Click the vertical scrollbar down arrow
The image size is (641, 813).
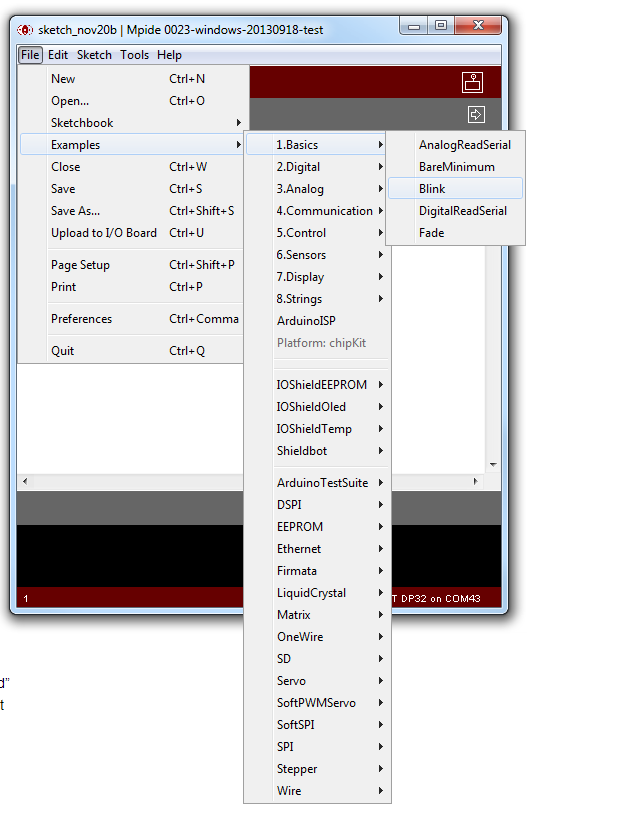[492, 465]
